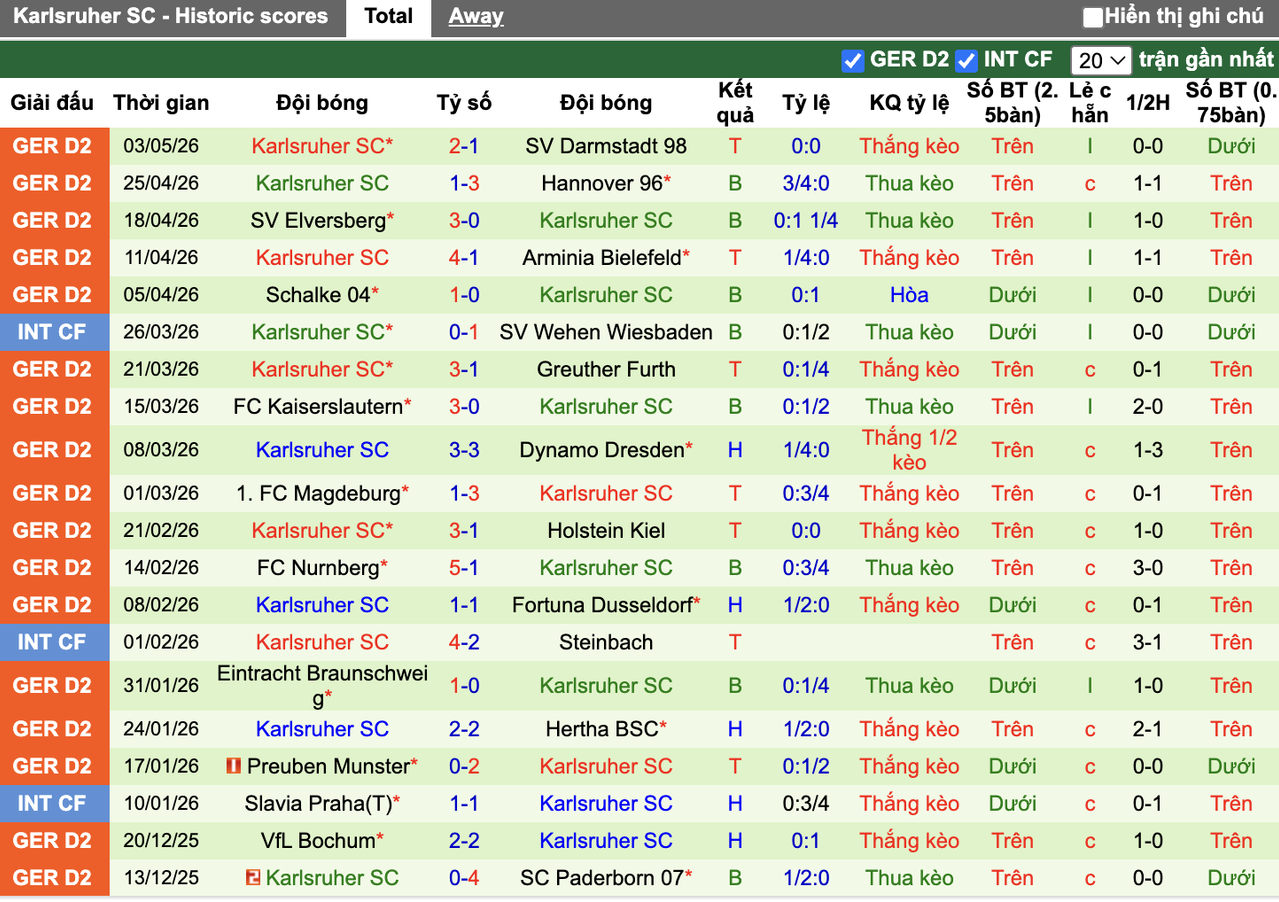Click the Giải đấu column header

(52, 103)
